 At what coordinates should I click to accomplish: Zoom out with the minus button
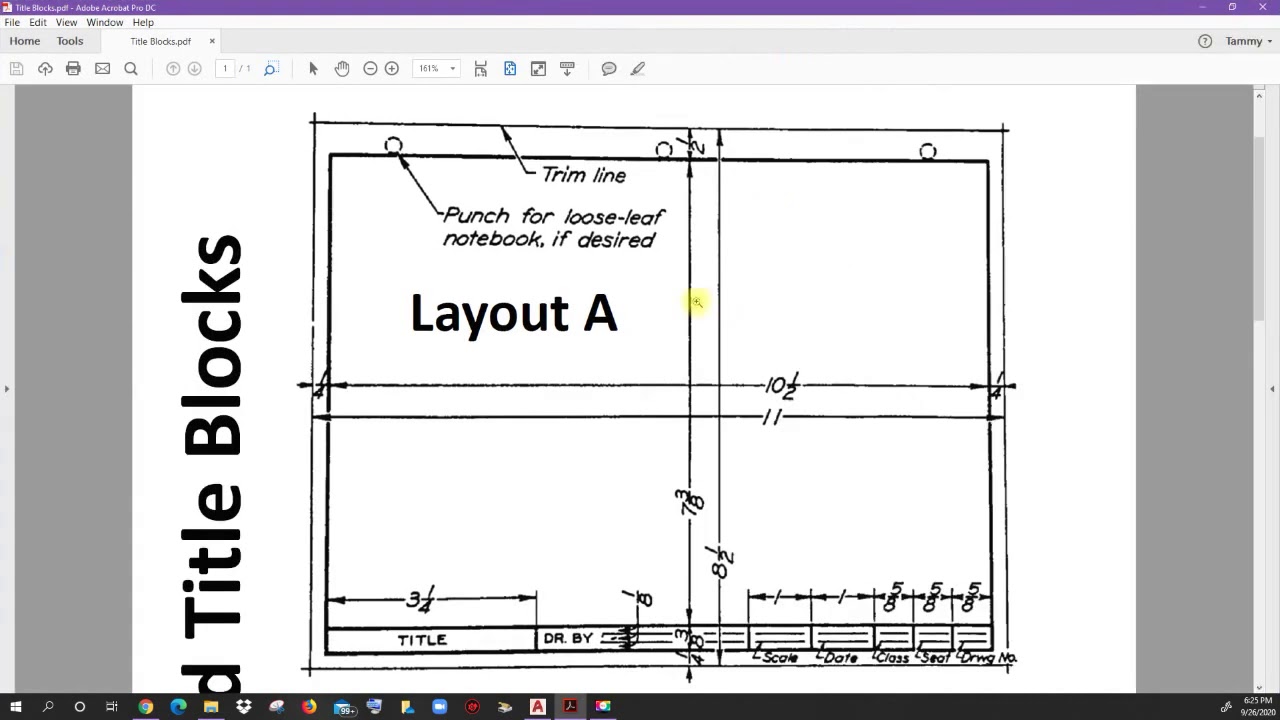(x=370, y=68)
